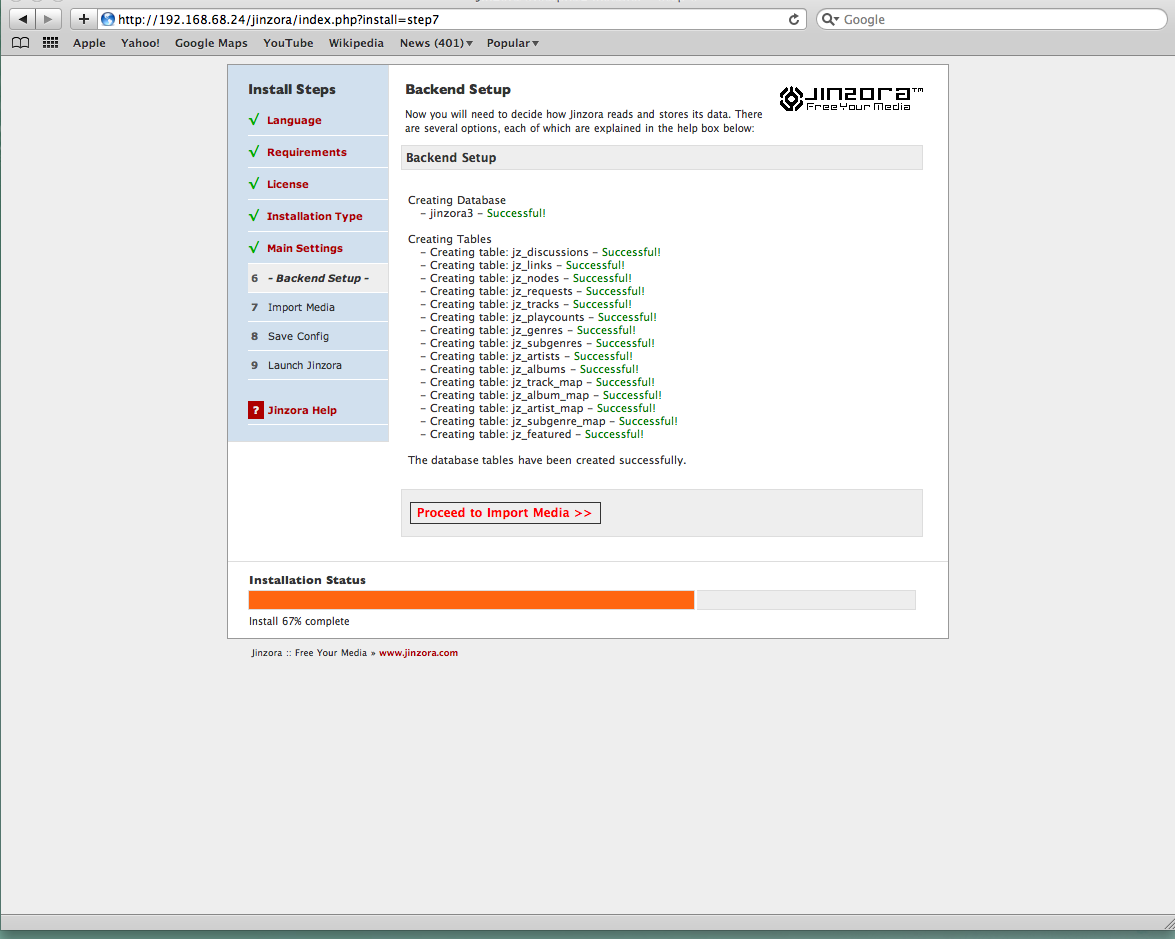The height and width of the screenshot is (939, 1175).
Task: Click the 'jz_track_map' table creation line
Action: (x=537, y=382)
